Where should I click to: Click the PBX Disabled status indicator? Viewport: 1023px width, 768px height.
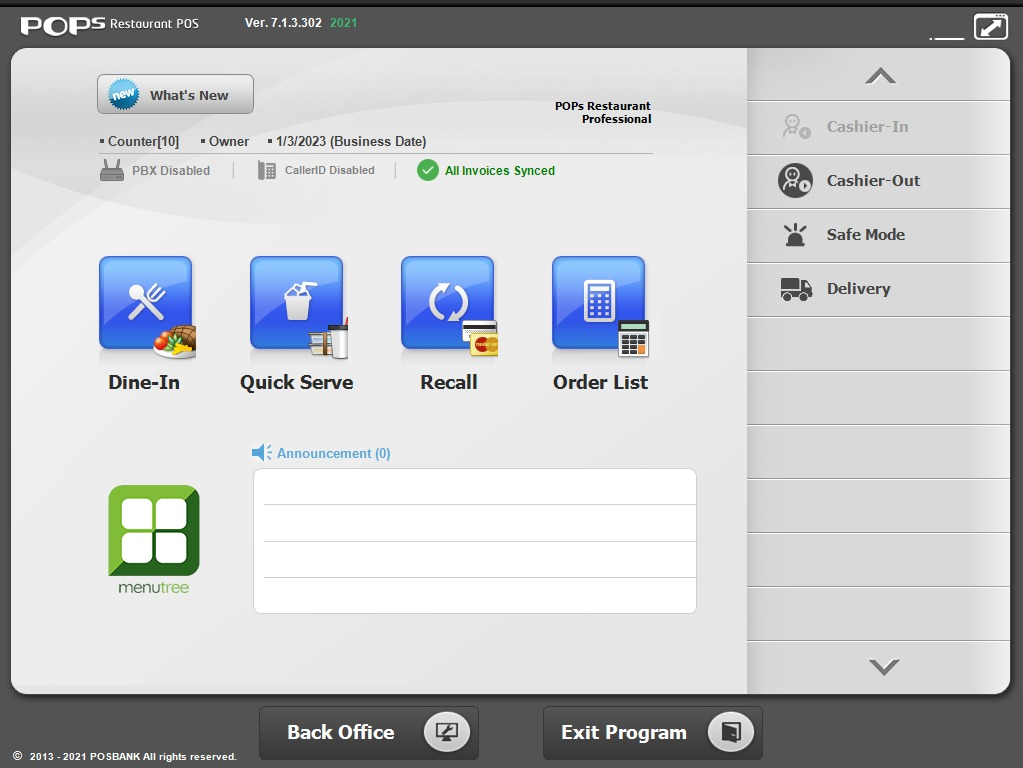coord(155,171)
